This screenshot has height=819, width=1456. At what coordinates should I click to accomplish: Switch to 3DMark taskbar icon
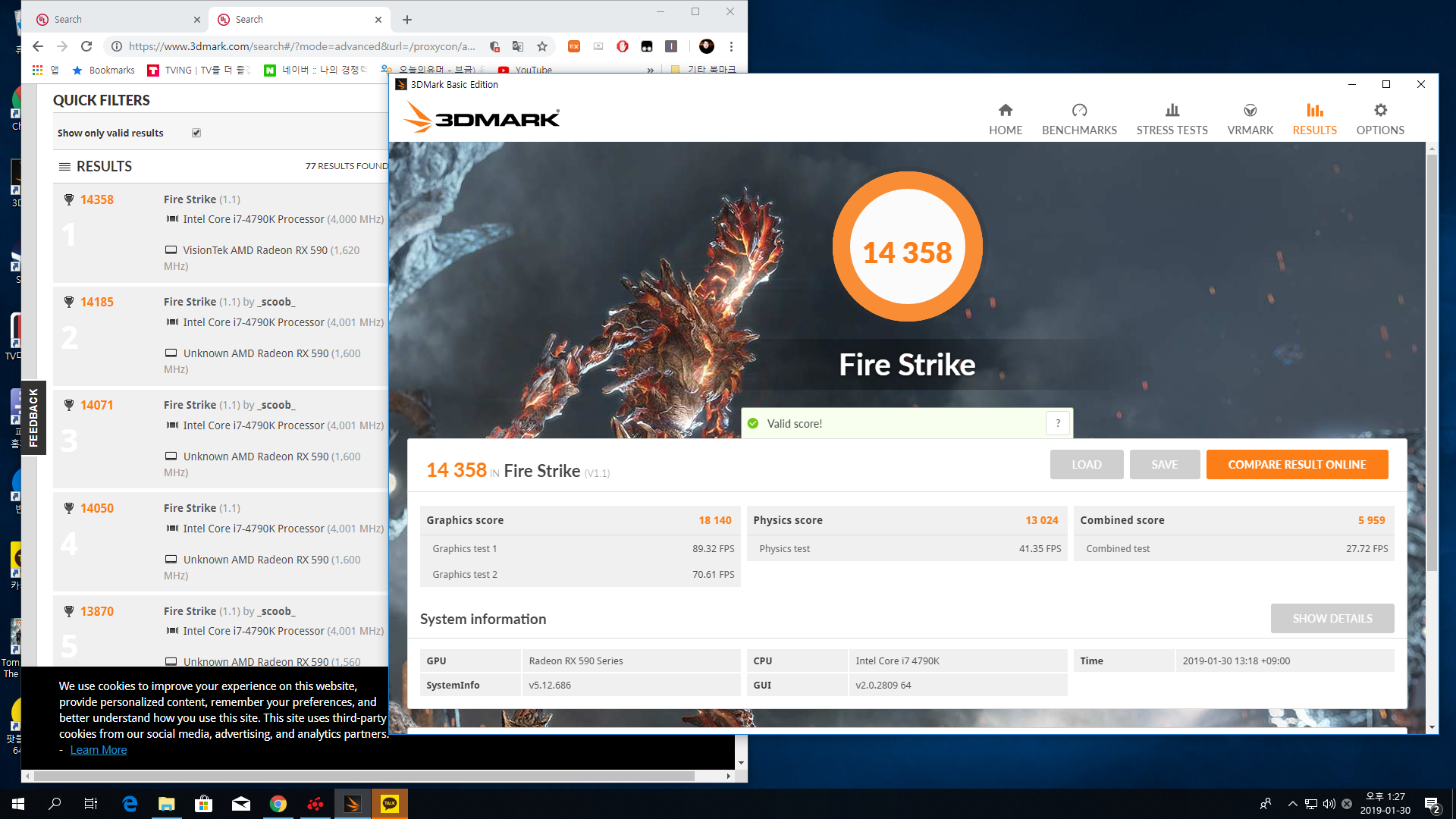coord(353,804)
